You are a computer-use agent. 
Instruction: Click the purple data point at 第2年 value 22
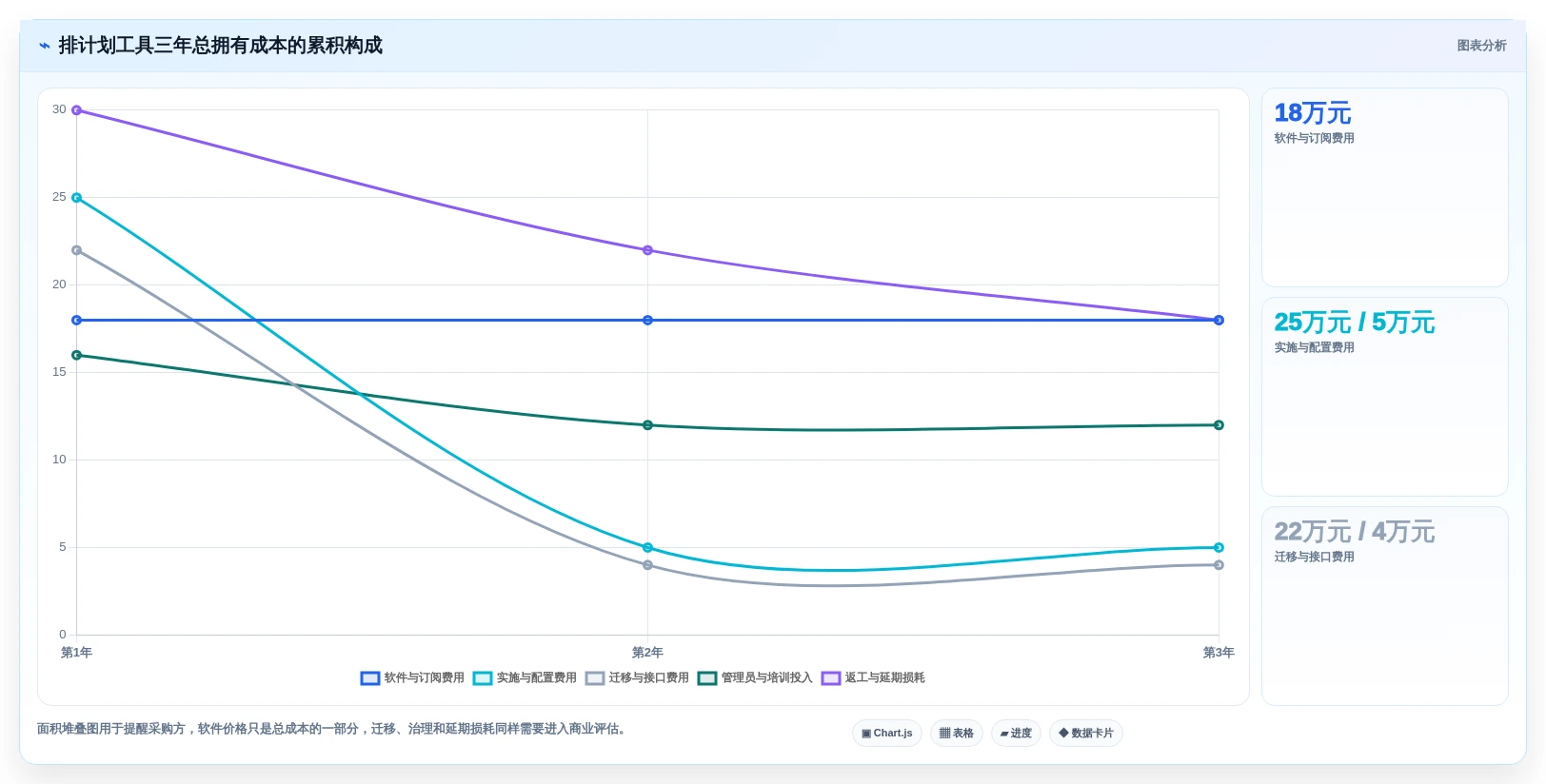coord(647,250)
